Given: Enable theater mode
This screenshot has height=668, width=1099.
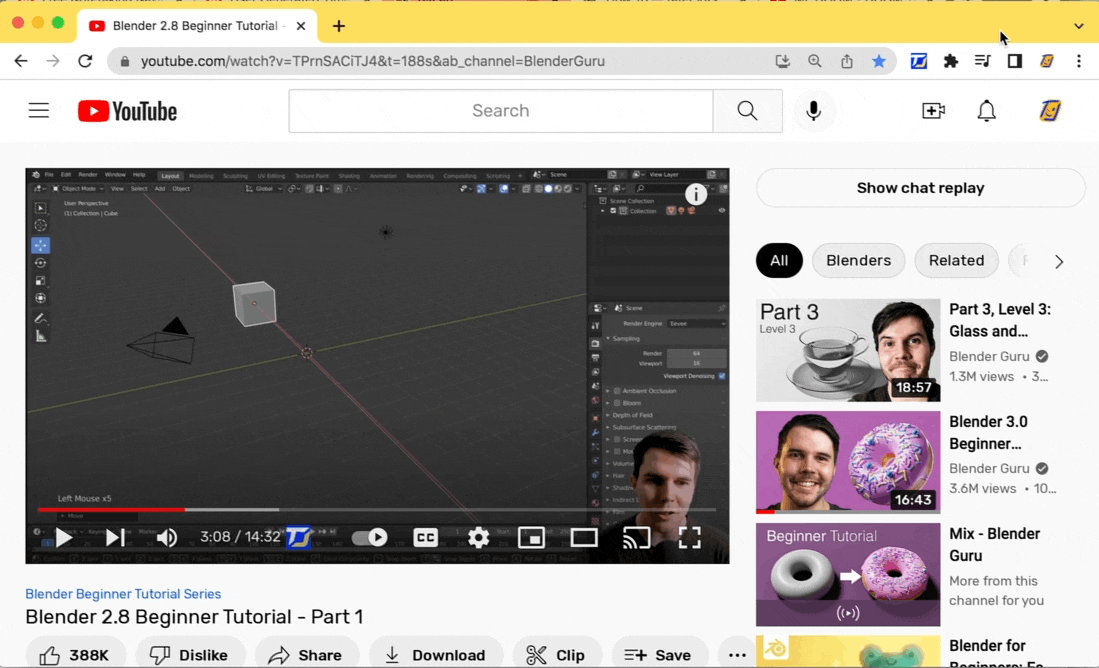Looking at the screenshot, I should (584, 538).
